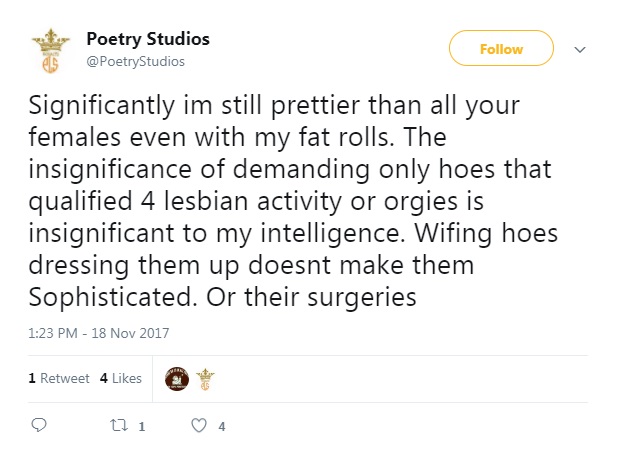
Task: Open the tweet options chevron menu
Action: point(580,50)
